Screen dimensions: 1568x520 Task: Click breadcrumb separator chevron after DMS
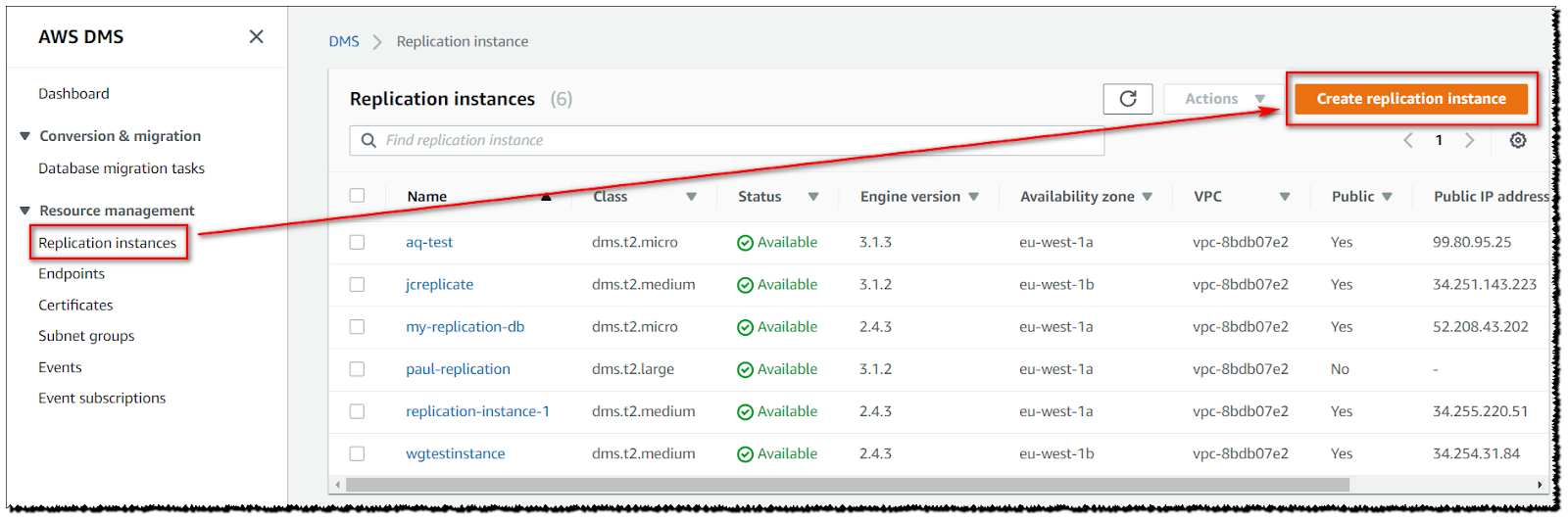click(x=377, y=42)
